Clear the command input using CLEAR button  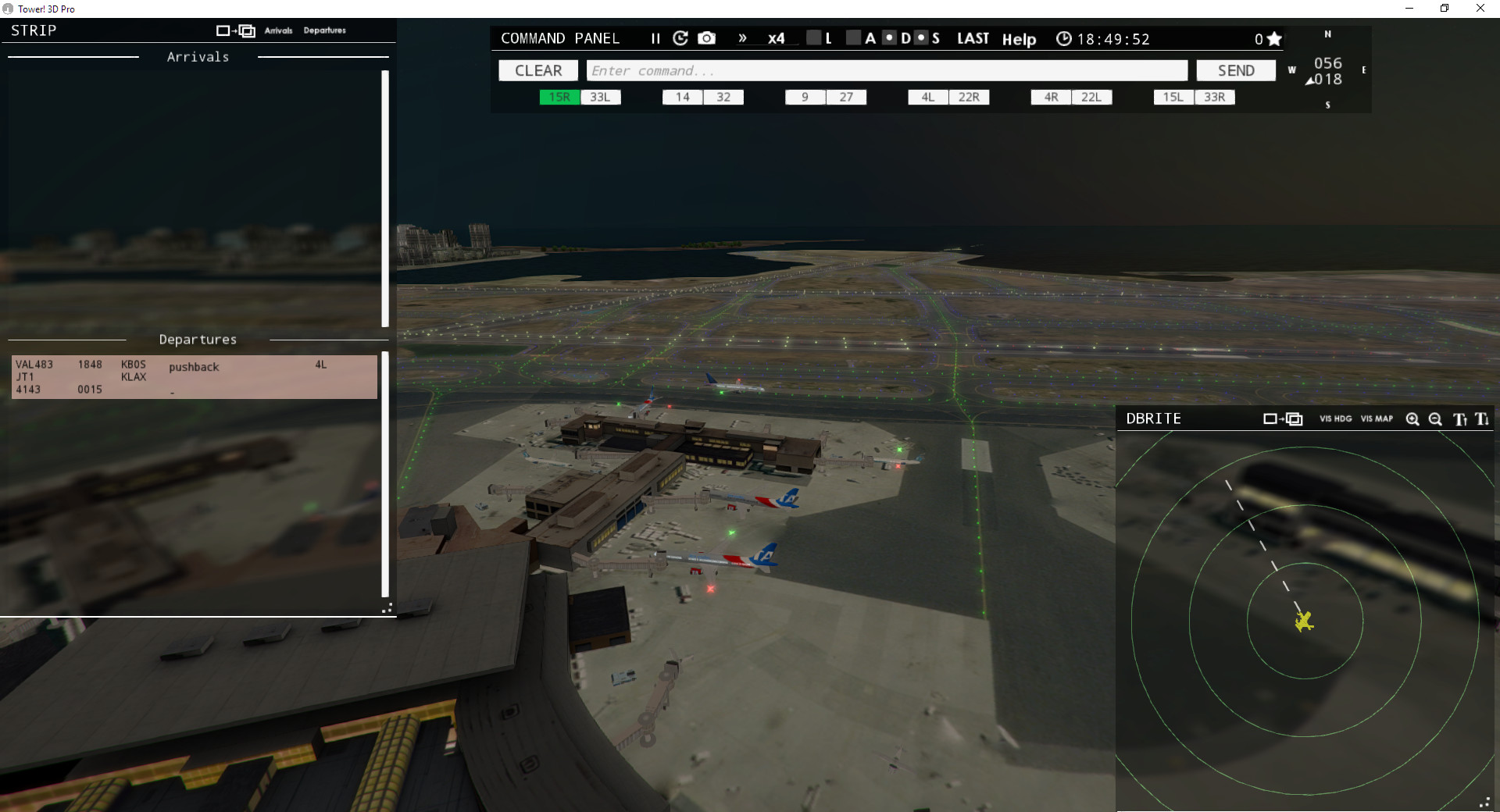pos(538,70)
